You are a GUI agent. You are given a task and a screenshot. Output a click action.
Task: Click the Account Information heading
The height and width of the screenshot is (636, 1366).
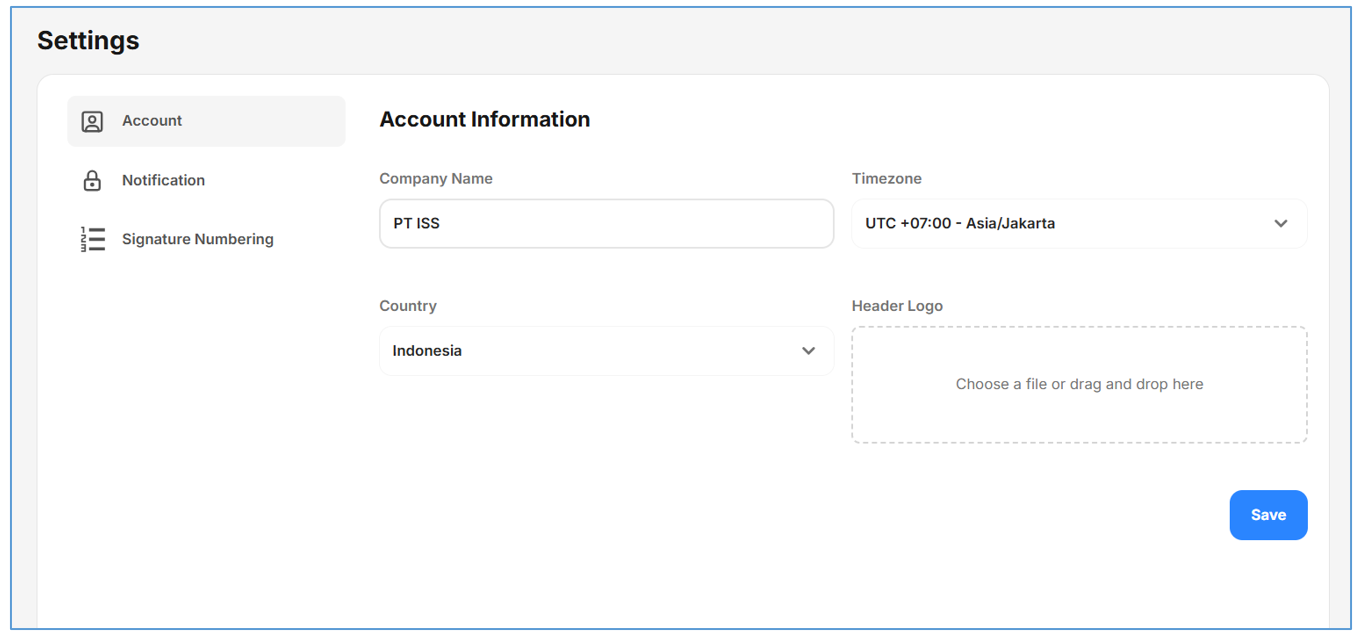484,120
